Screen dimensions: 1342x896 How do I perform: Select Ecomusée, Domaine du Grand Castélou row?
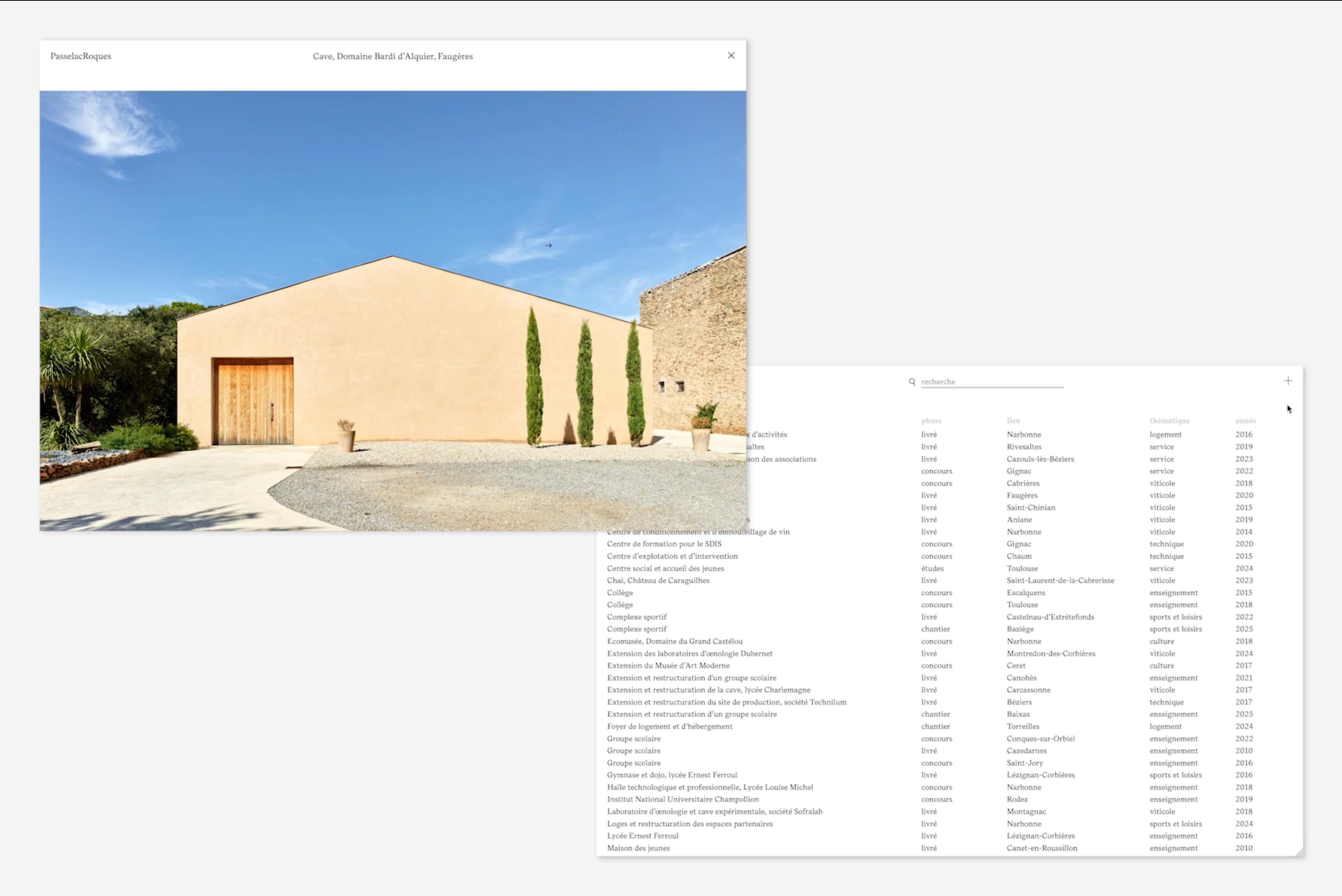pyautogui.click(x=674, y=641)
